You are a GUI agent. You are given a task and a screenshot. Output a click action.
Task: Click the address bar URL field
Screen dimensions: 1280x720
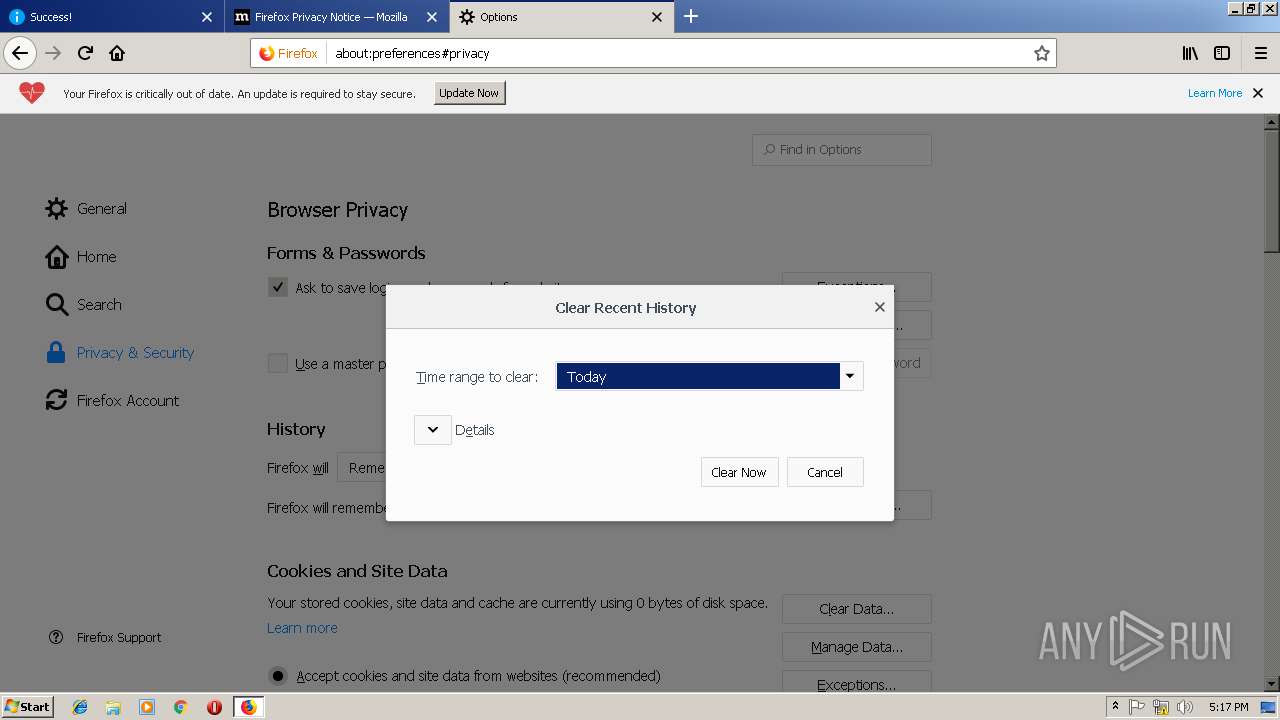click(680, 53)
